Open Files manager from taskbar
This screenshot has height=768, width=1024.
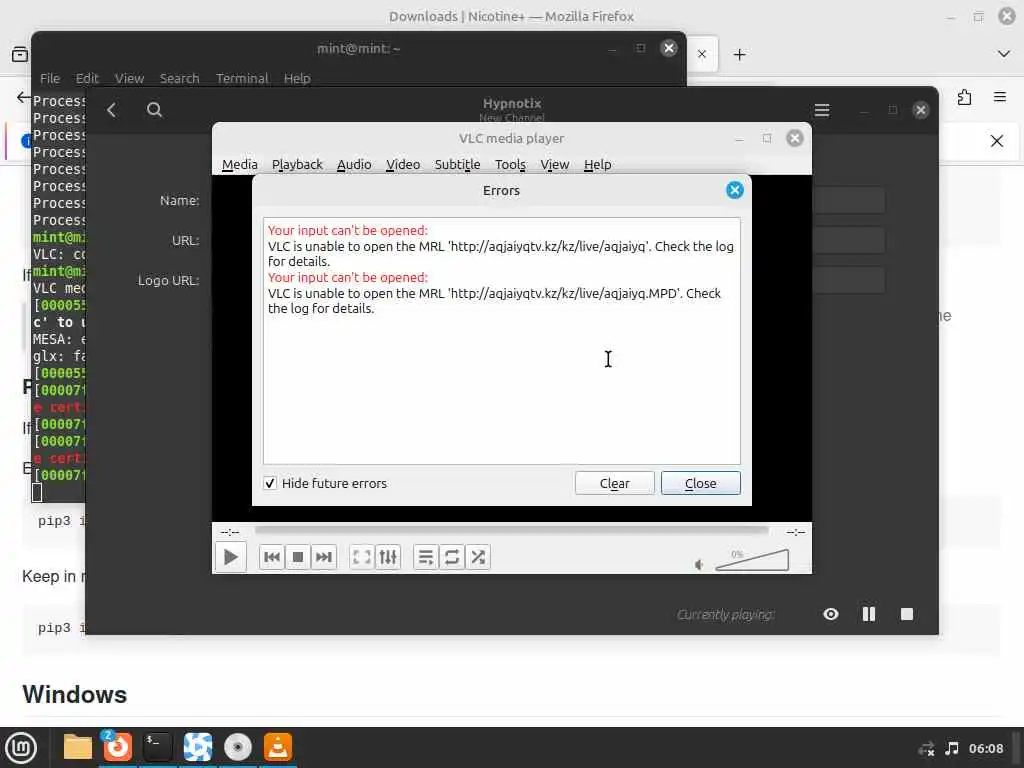click(78, 747)
